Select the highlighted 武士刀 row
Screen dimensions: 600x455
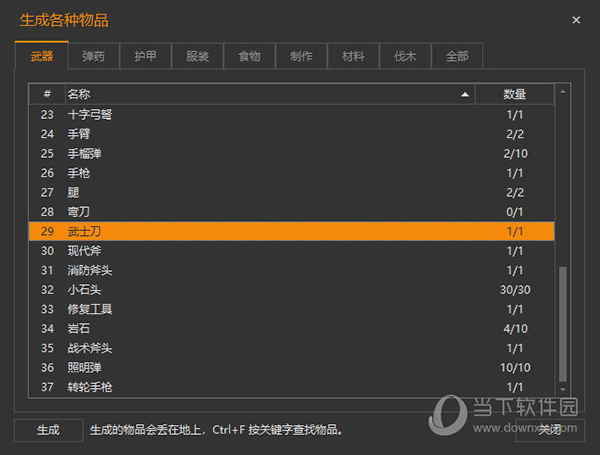(292, 231)
